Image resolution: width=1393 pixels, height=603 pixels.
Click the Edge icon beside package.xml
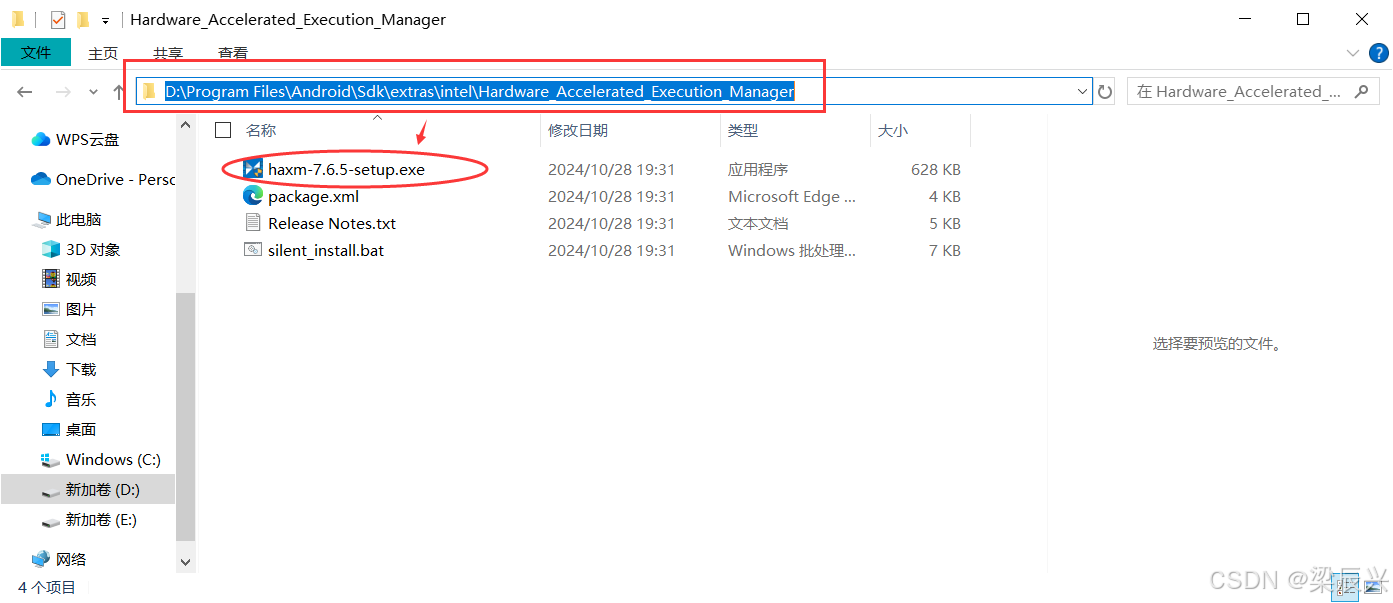(x=253, y=196)
